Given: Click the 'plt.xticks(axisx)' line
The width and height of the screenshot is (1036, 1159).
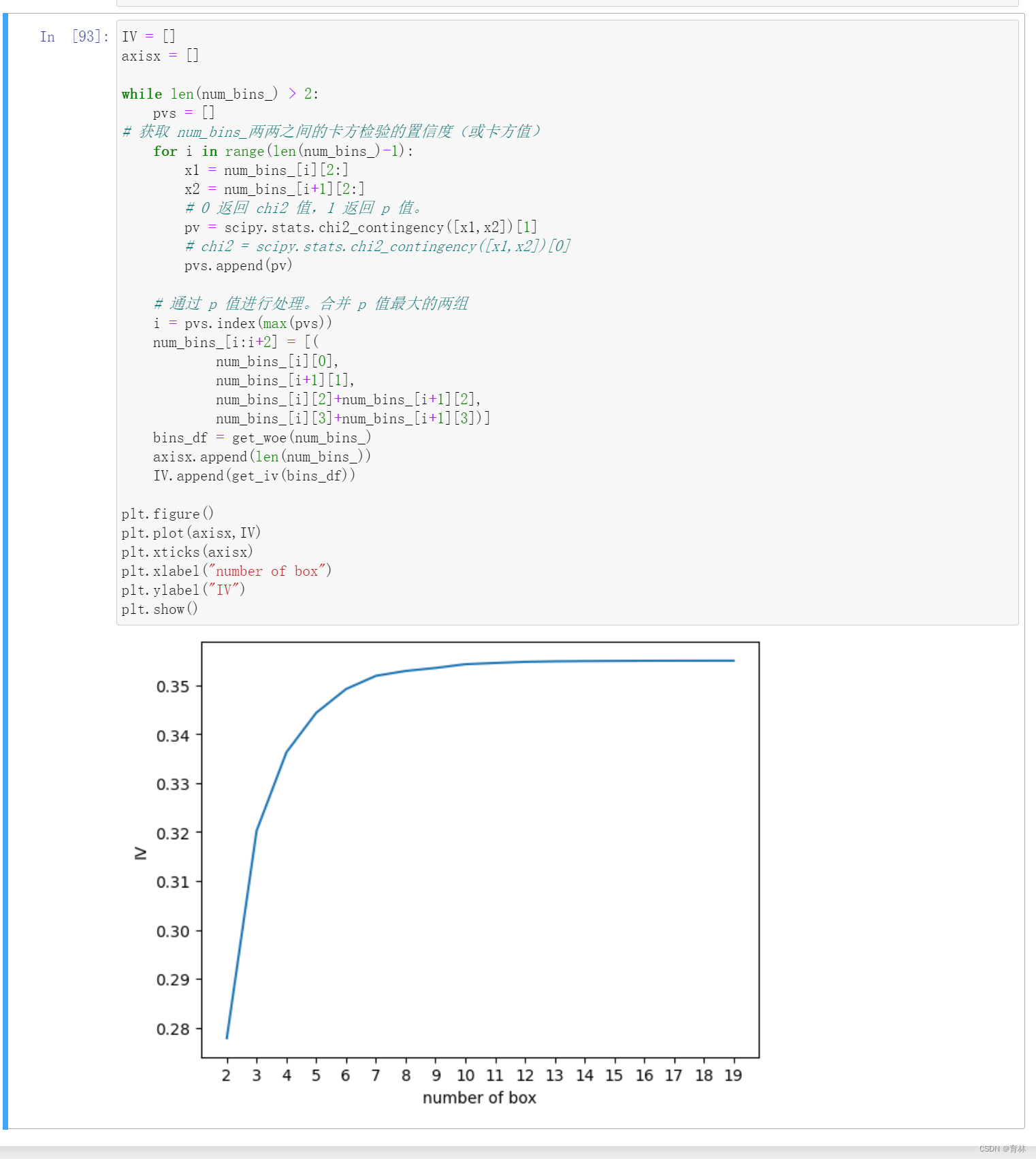Looking at the screenshot, I should [x=187, y=552].
